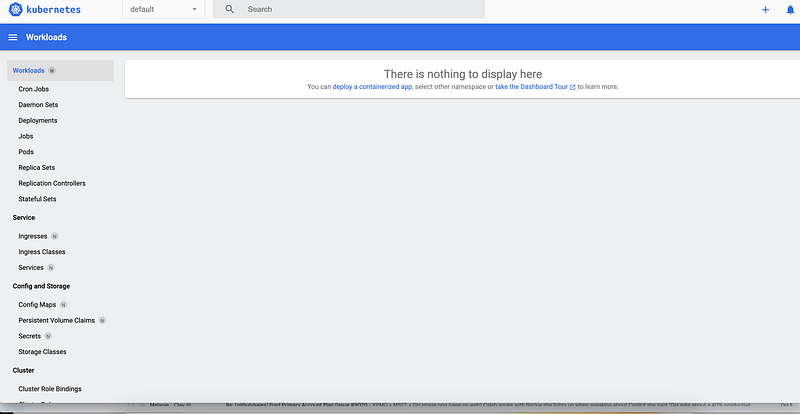Open Storage Classes

42,352
